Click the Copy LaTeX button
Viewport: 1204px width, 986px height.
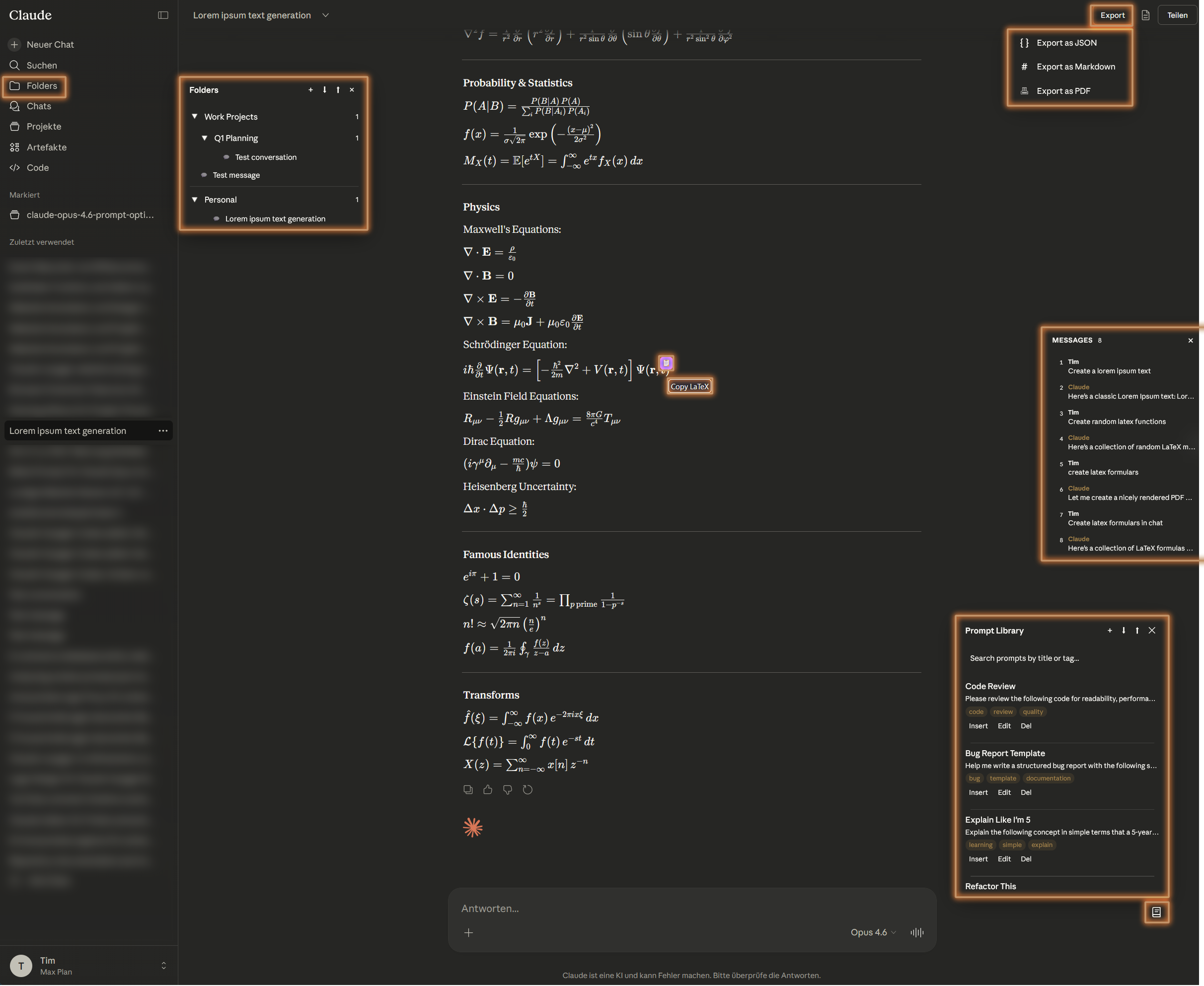click(x=690, y=387)
